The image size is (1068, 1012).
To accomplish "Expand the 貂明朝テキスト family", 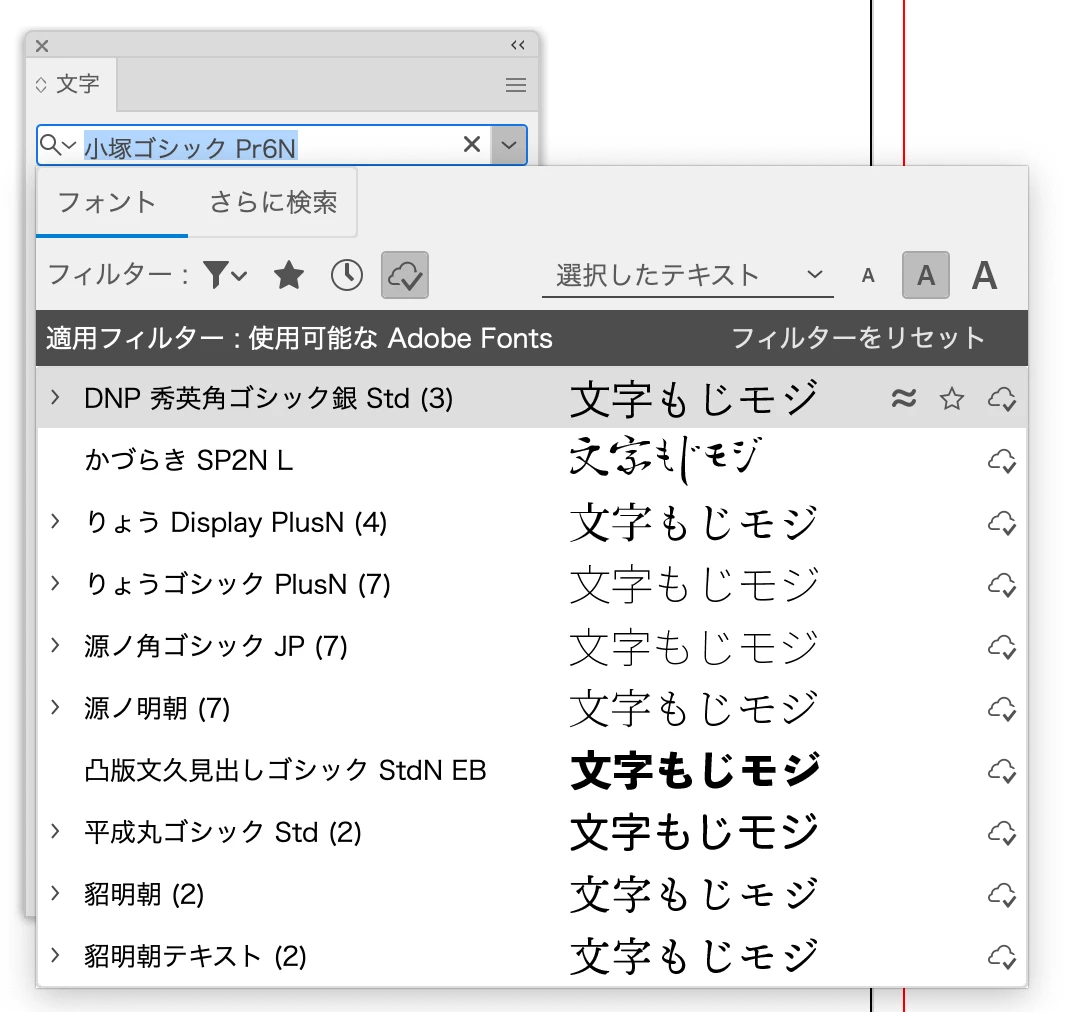I will click(55, 955).
